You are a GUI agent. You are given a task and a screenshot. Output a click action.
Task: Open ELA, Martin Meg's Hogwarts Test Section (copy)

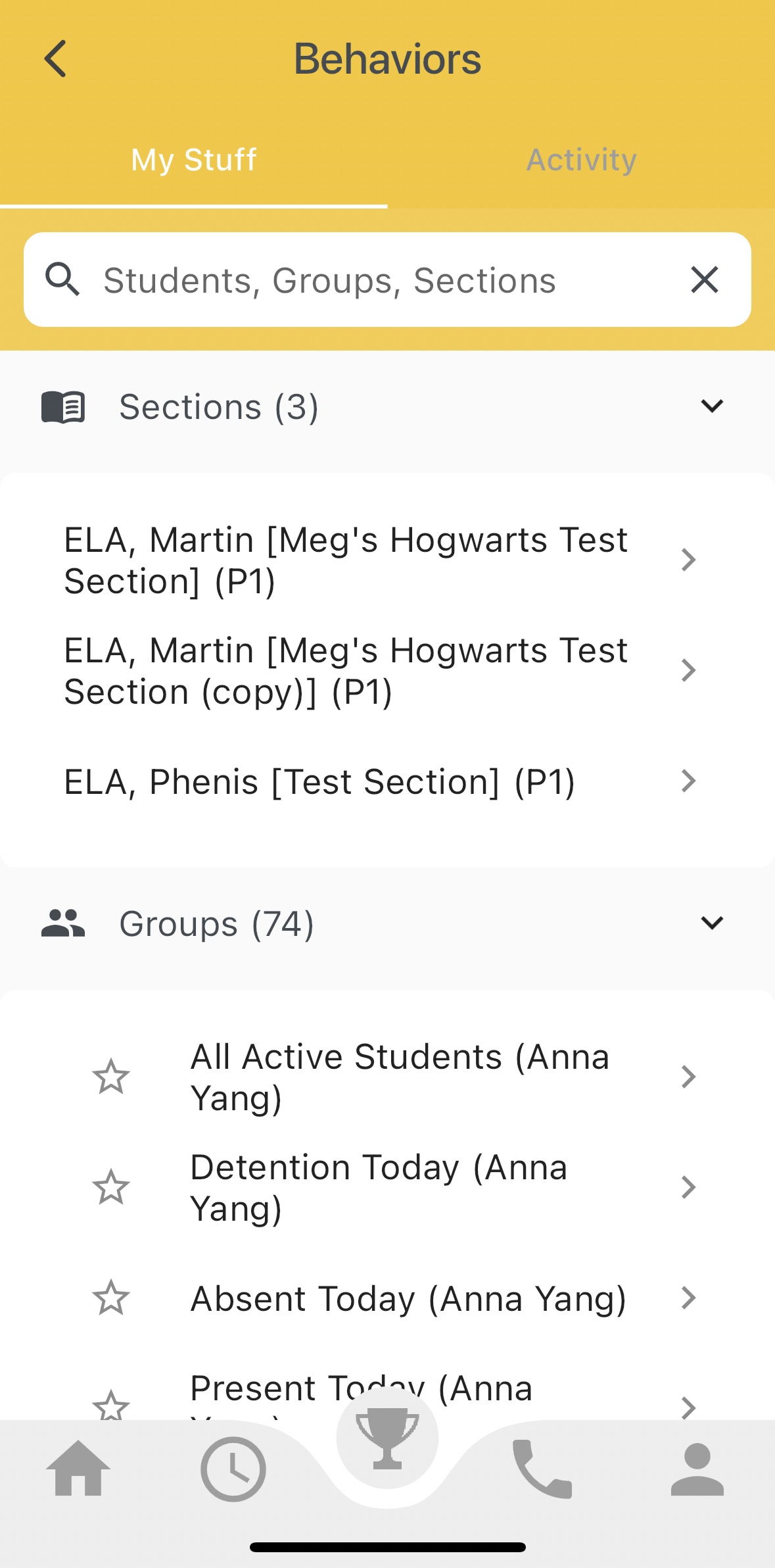click(387, 671)
